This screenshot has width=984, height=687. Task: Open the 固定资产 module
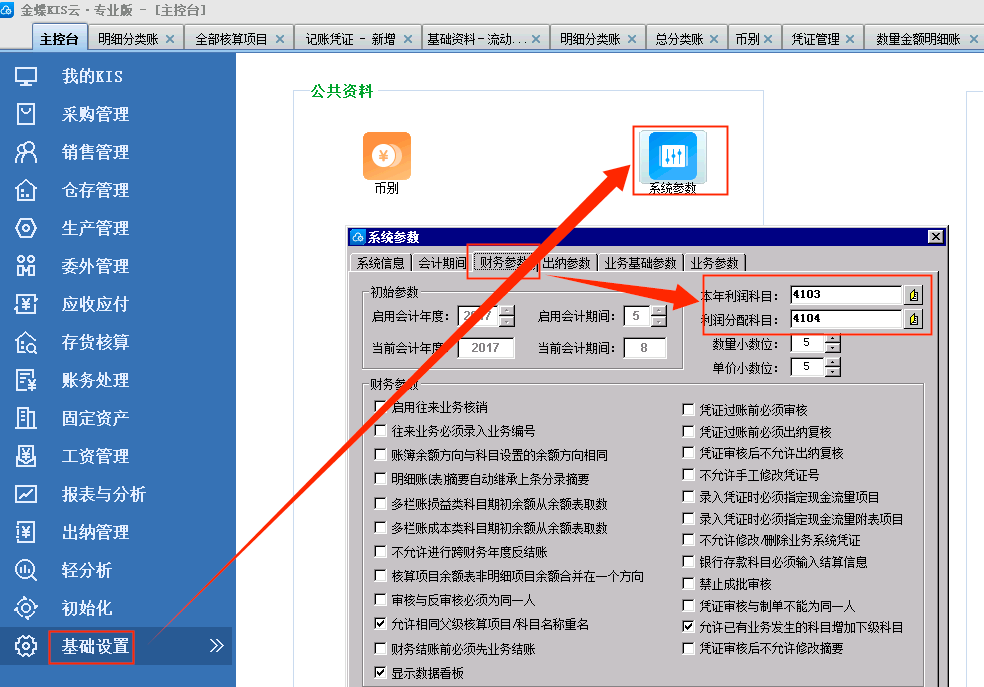click(x=95, y=418)
